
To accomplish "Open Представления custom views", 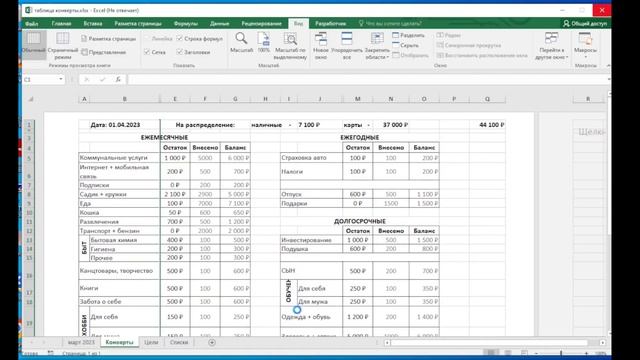I will (104, 52).
